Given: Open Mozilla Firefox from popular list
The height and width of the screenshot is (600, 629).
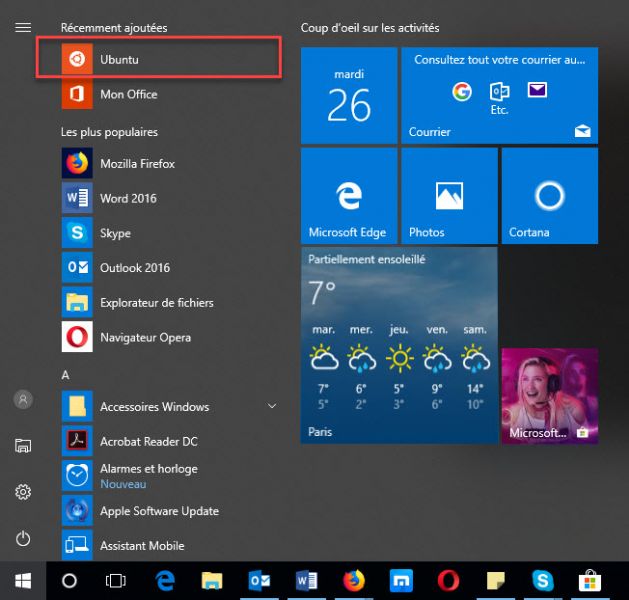Looking at the screenshot, I should click(x=170, y=163).
